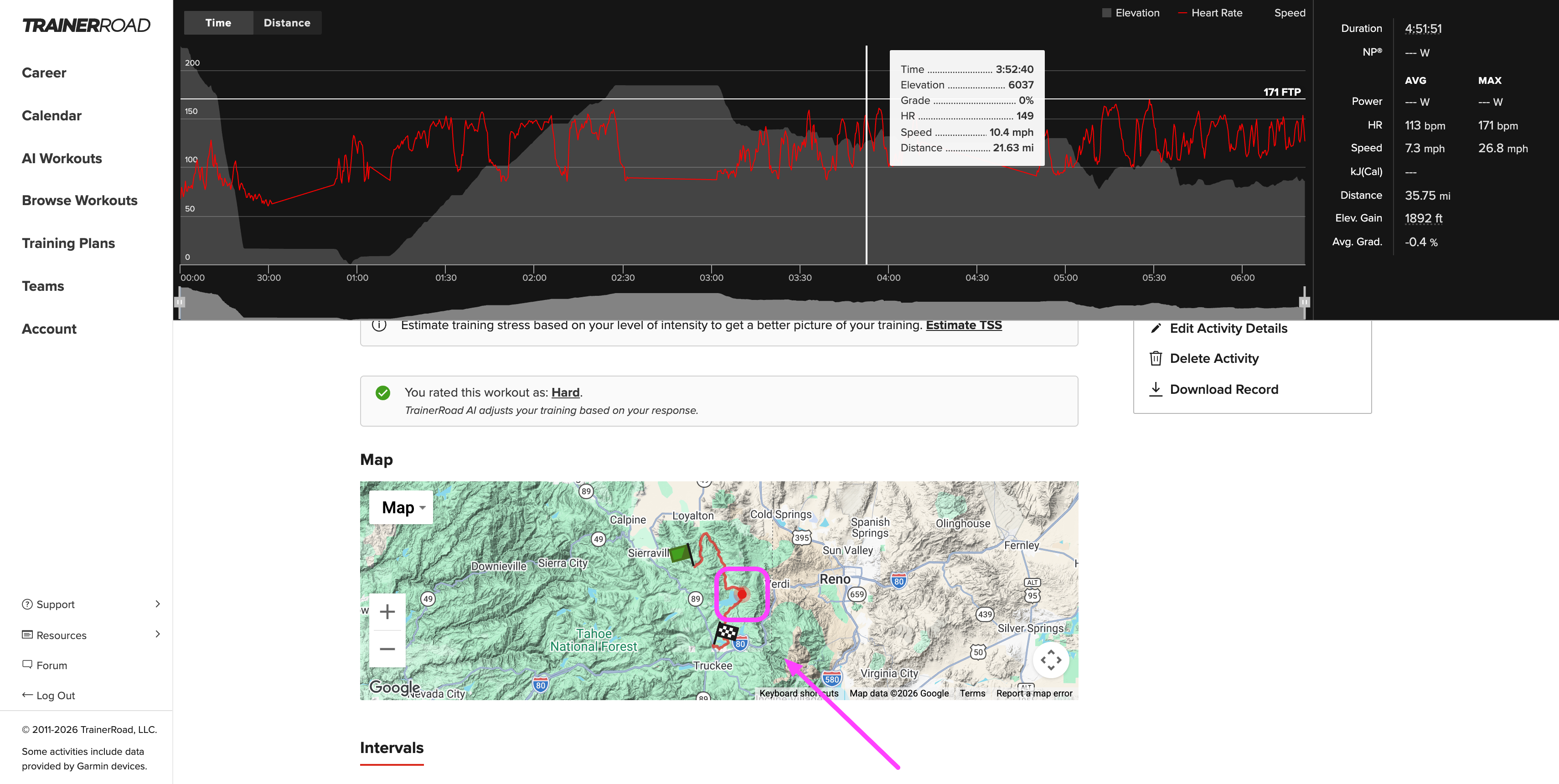Viewport: 1559px width, 784px height.
Task: Toggle Heart Rate series in legend
Action: pyautogui.click(x=1210, y=13)
